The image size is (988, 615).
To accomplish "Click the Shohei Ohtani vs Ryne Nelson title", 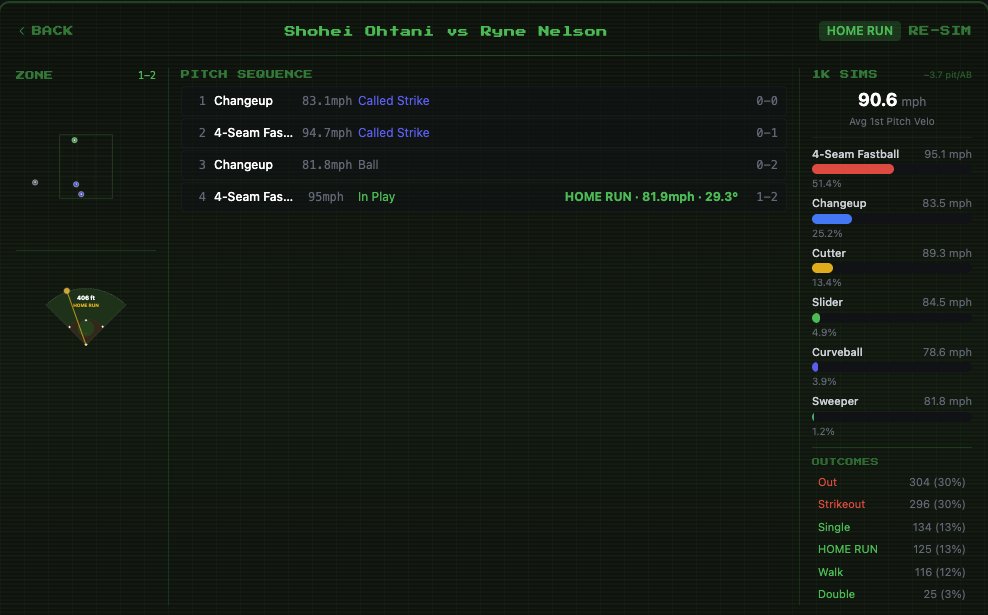I will (445, 31).
